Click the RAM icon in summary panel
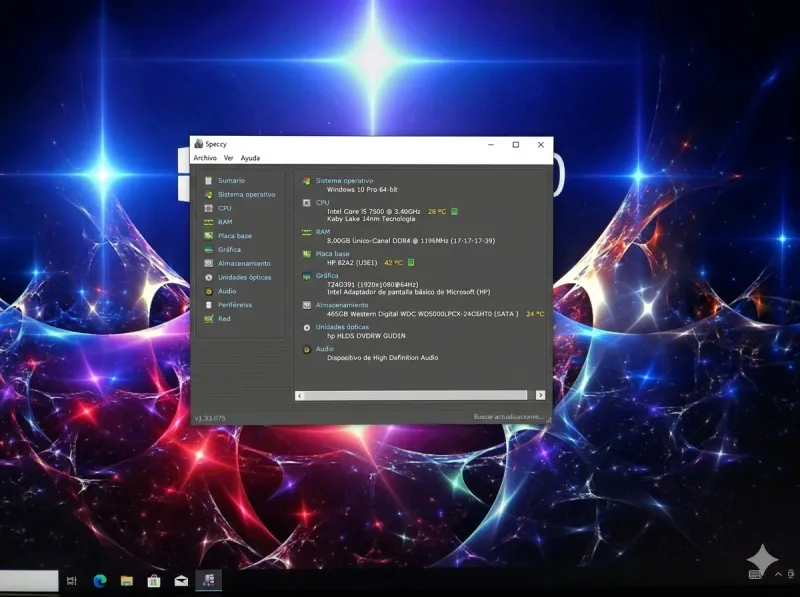Screen dimensions: 800x597 [306, 232]
